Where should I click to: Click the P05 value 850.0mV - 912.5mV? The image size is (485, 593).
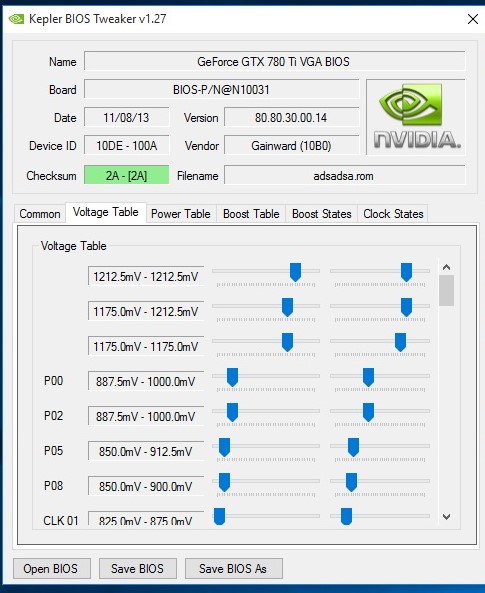click(x=146, y=451)
